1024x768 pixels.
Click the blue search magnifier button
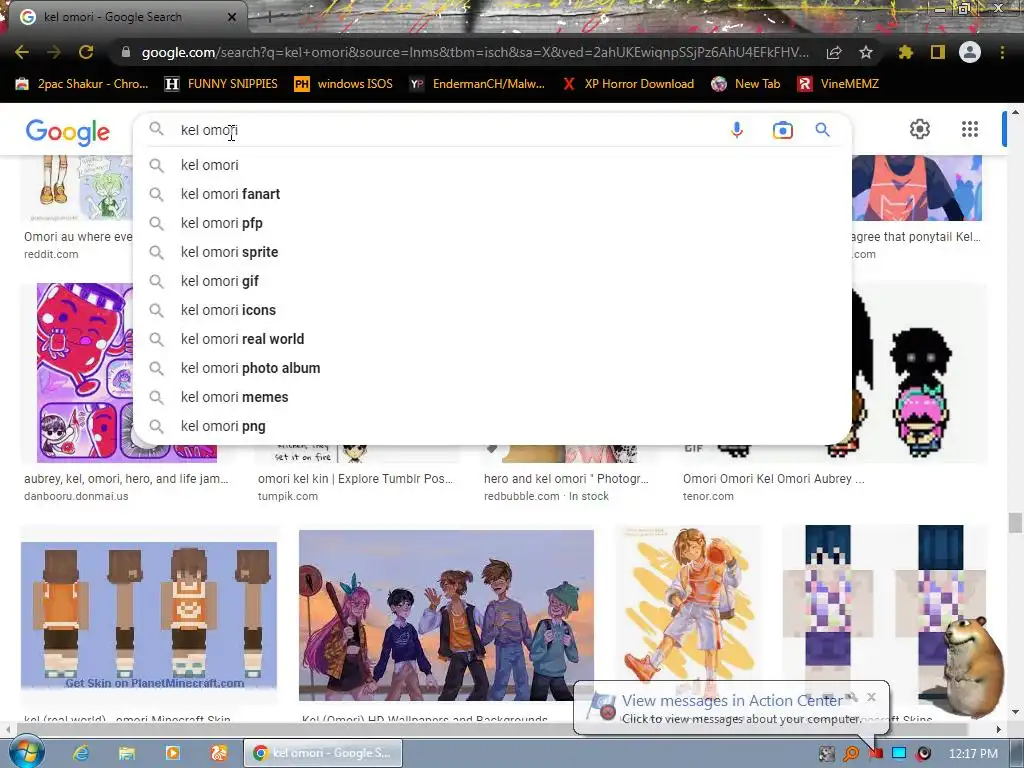point(822,130)
